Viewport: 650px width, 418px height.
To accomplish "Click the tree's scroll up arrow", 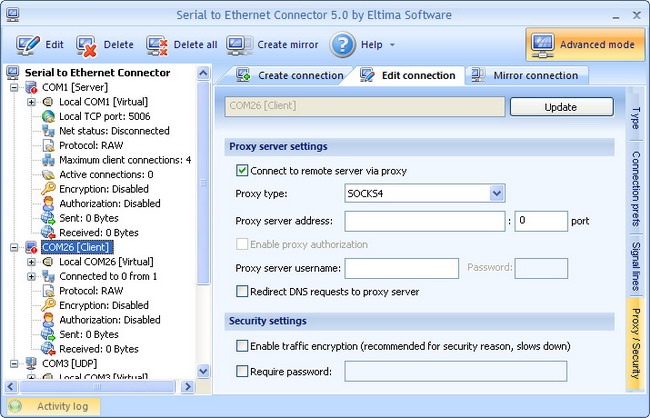I will coord(203,74).
